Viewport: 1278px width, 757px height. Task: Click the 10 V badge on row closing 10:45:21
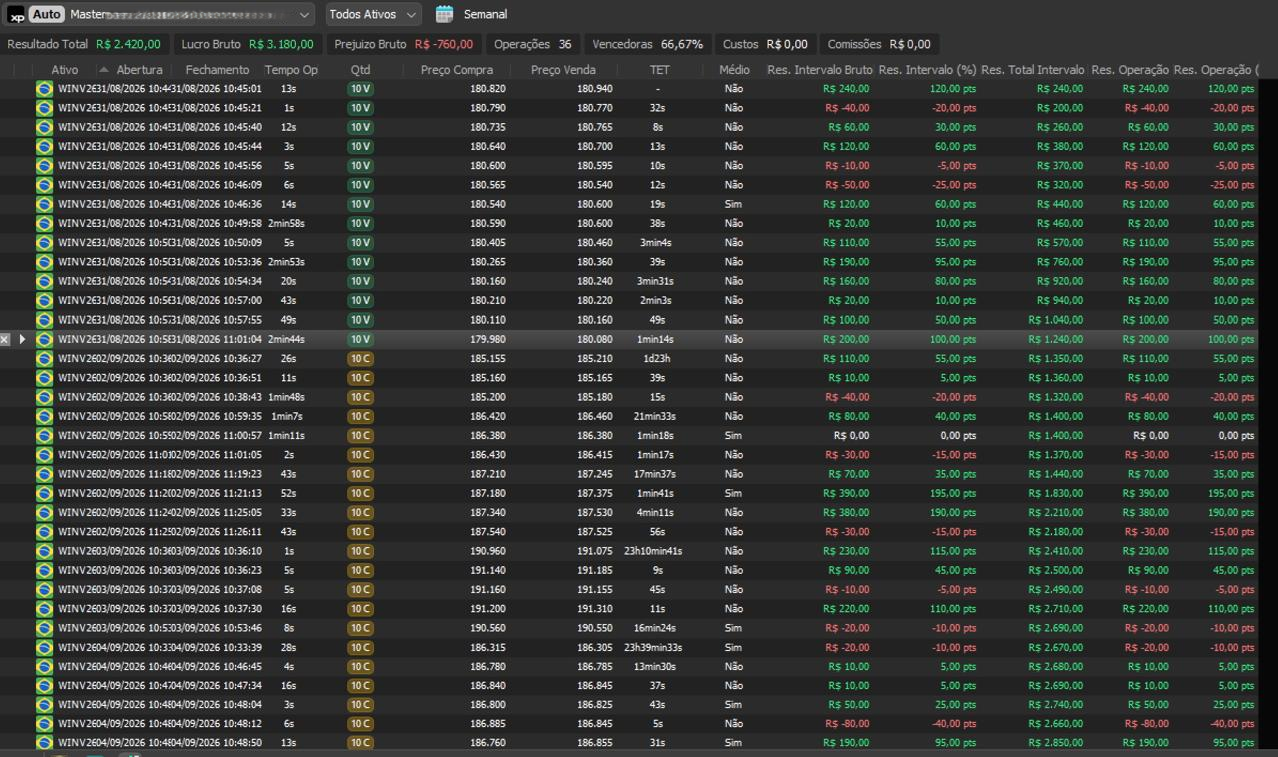(360, 108)
